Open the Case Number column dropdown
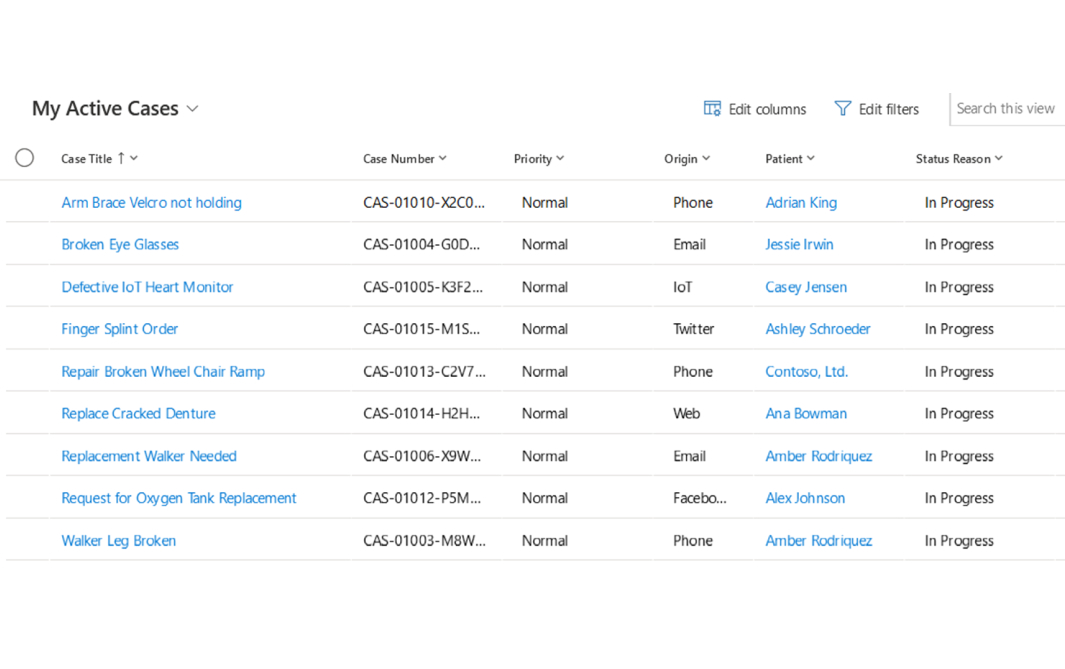The width and height of the screenshot is (1065, 669). [x=443, y=159]
